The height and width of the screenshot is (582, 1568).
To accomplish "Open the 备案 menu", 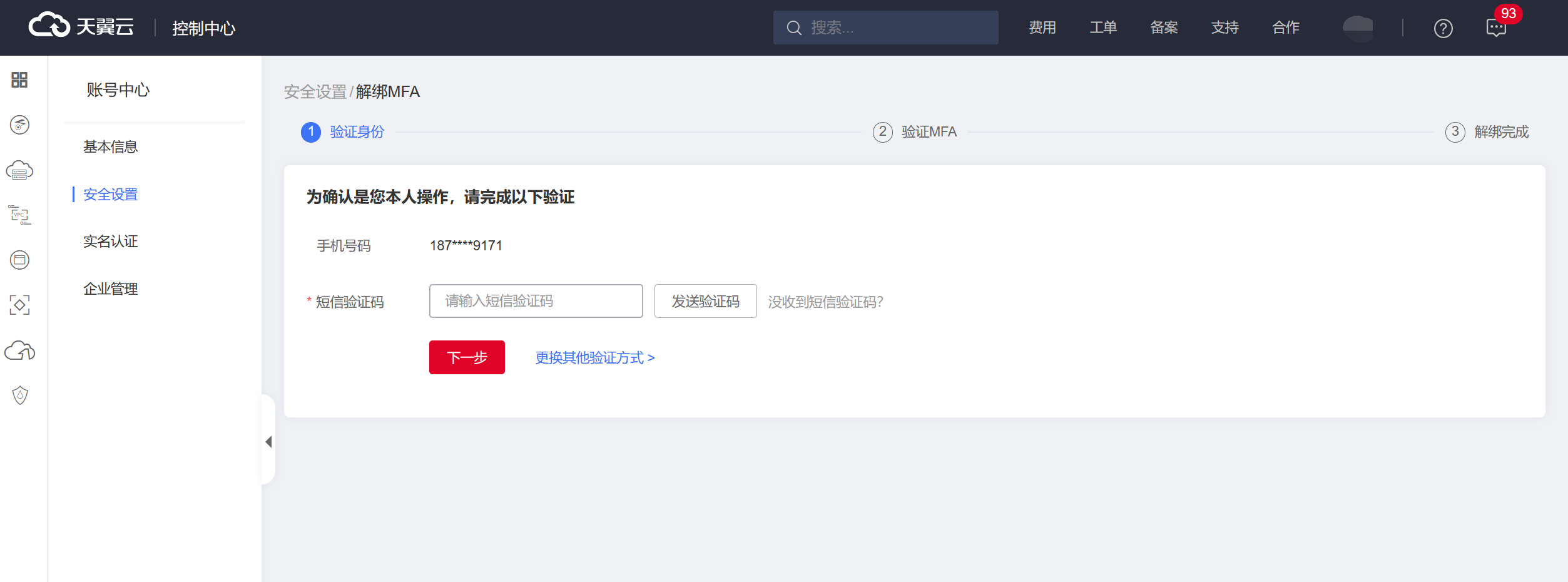I will 1164,28.
